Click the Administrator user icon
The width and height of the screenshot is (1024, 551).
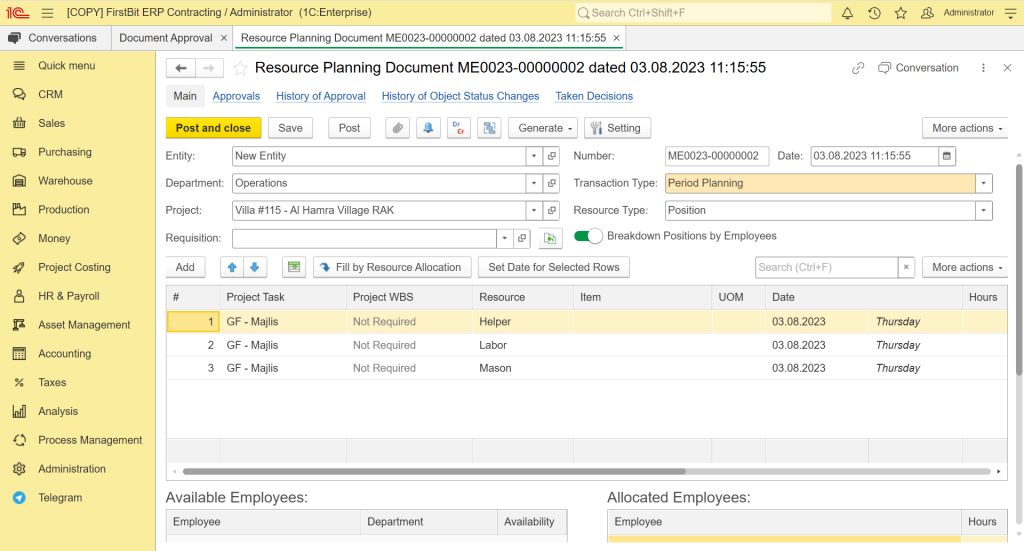tap(927, 12)
